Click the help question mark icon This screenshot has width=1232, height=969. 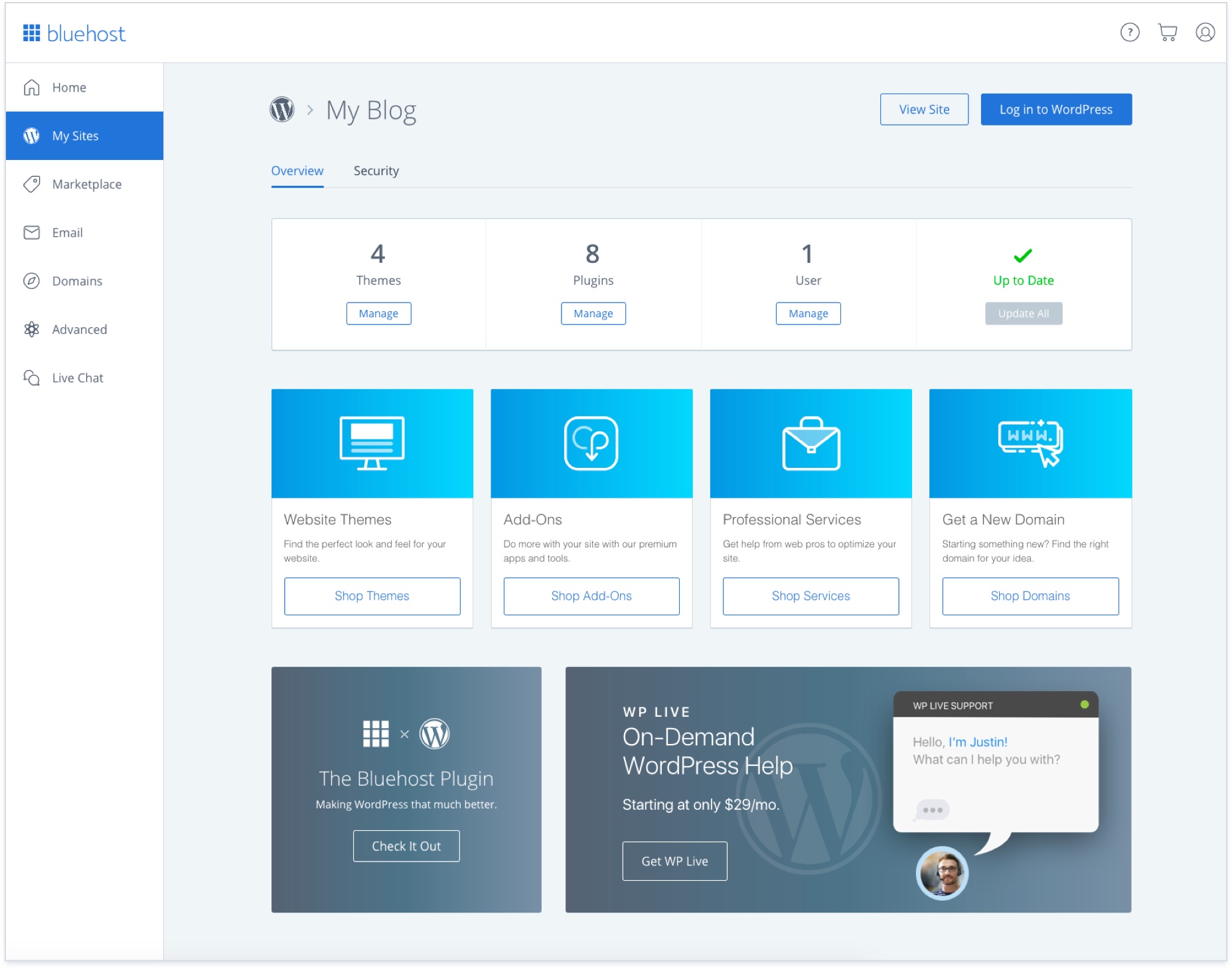1129,33
